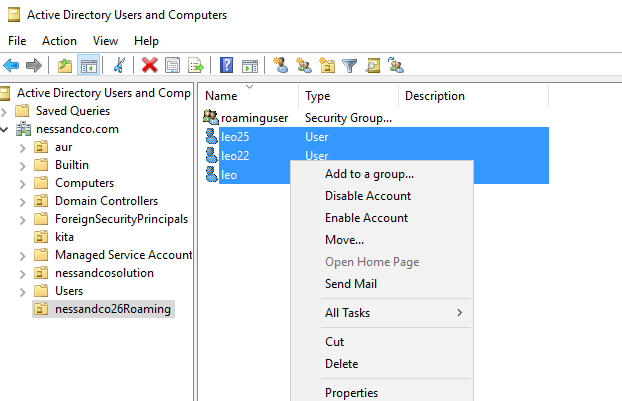
Task: Click the leo user icon
Action: [x=211, y=174]
